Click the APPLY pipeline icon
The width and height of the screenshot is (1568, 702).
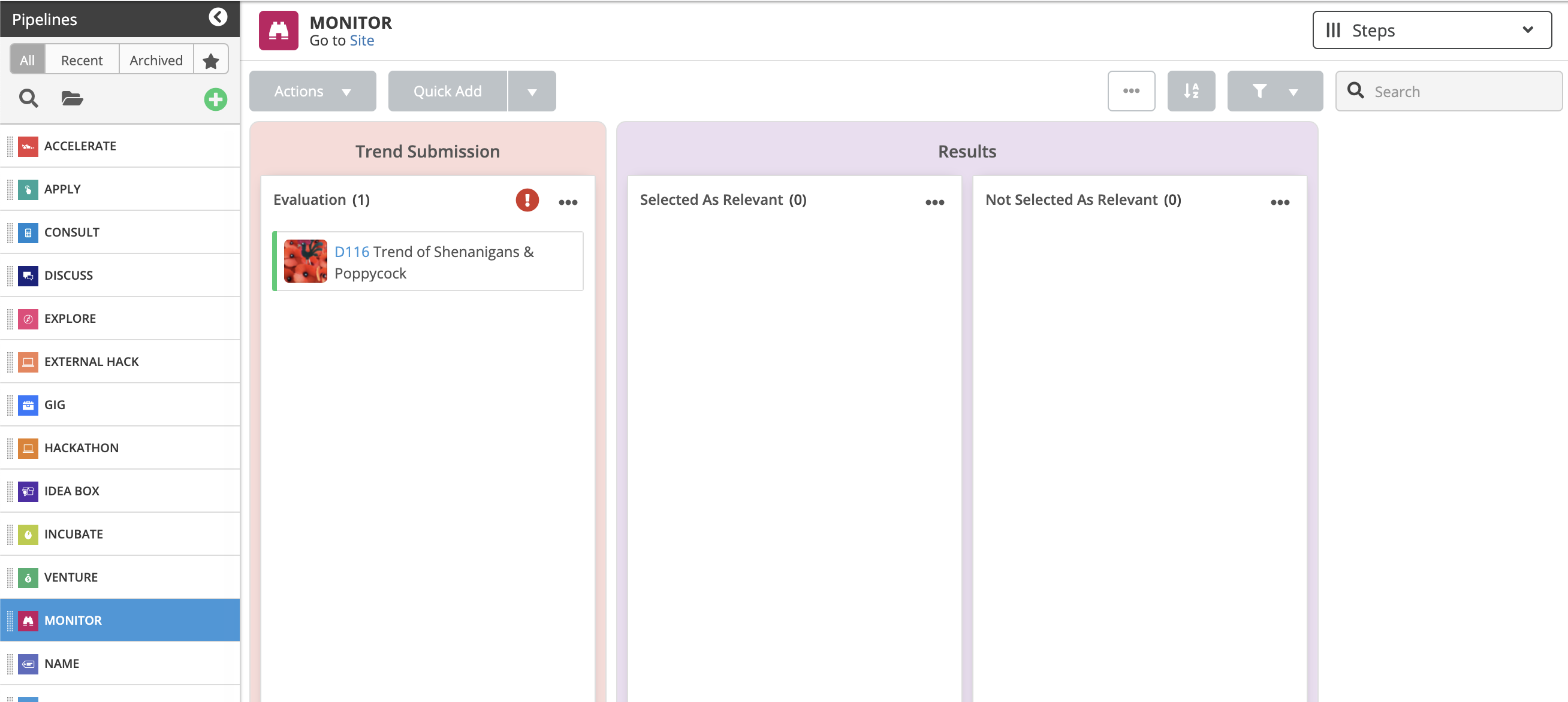pos(28,190)
